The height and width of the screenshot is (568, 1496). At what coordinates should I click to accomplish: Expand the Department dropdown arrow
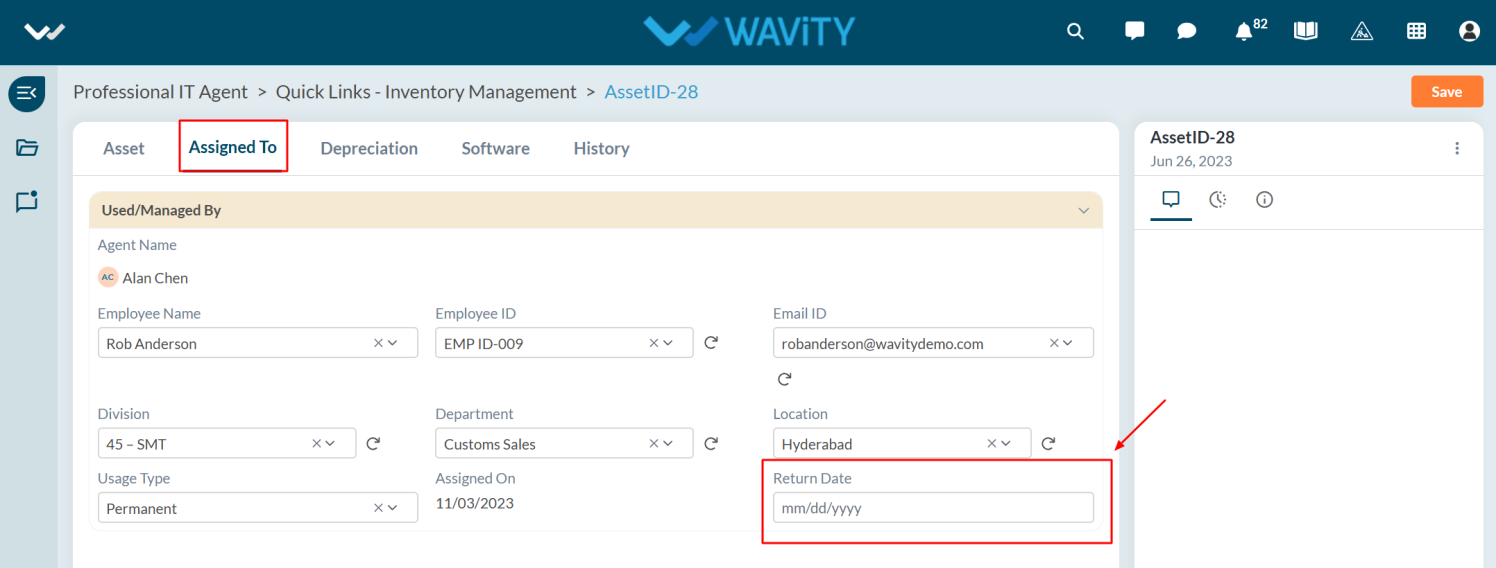coord(668,443)
